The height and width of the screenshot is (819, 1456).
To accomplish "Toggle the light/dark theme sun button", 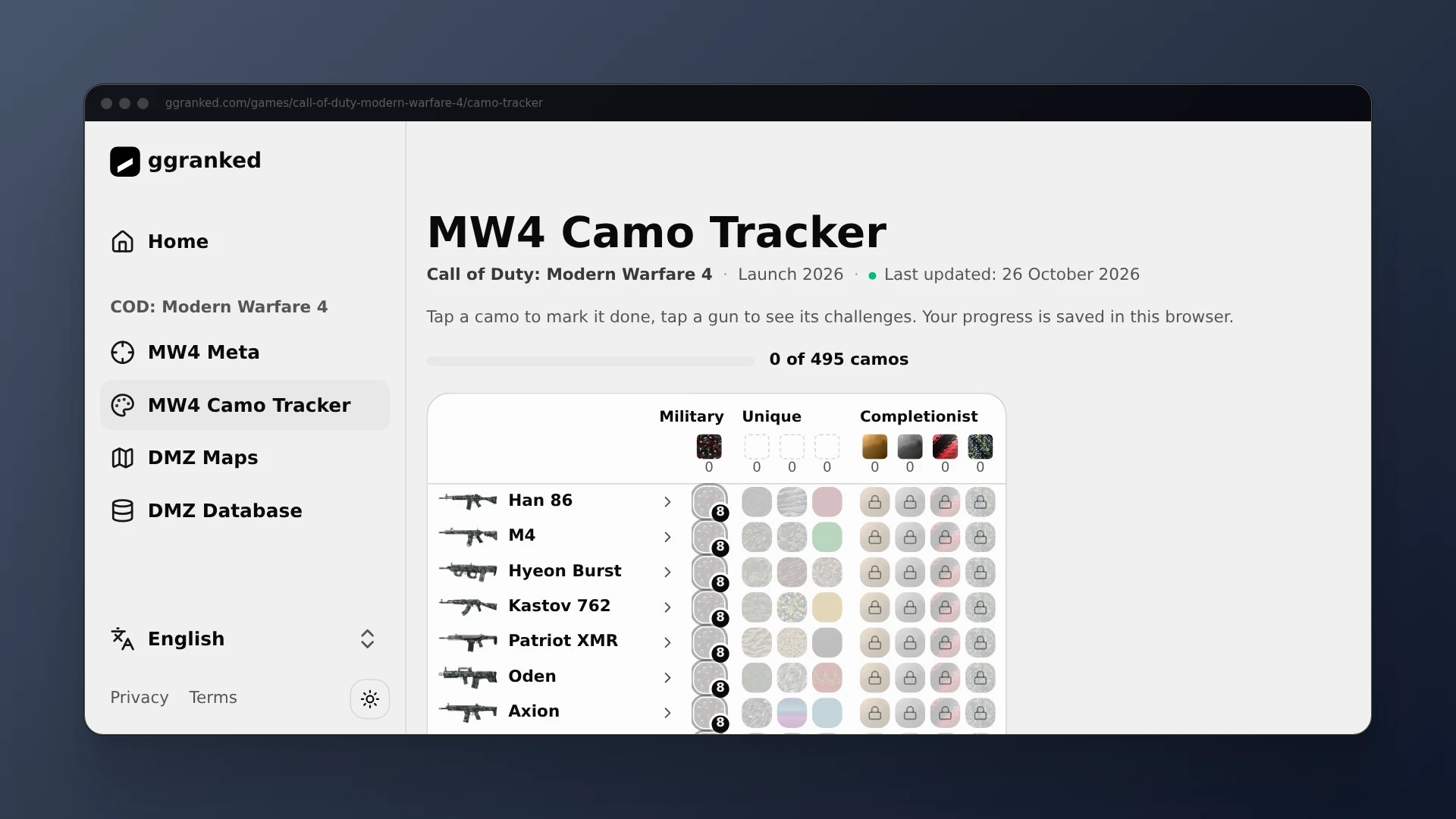I will [x=370, y=698].
